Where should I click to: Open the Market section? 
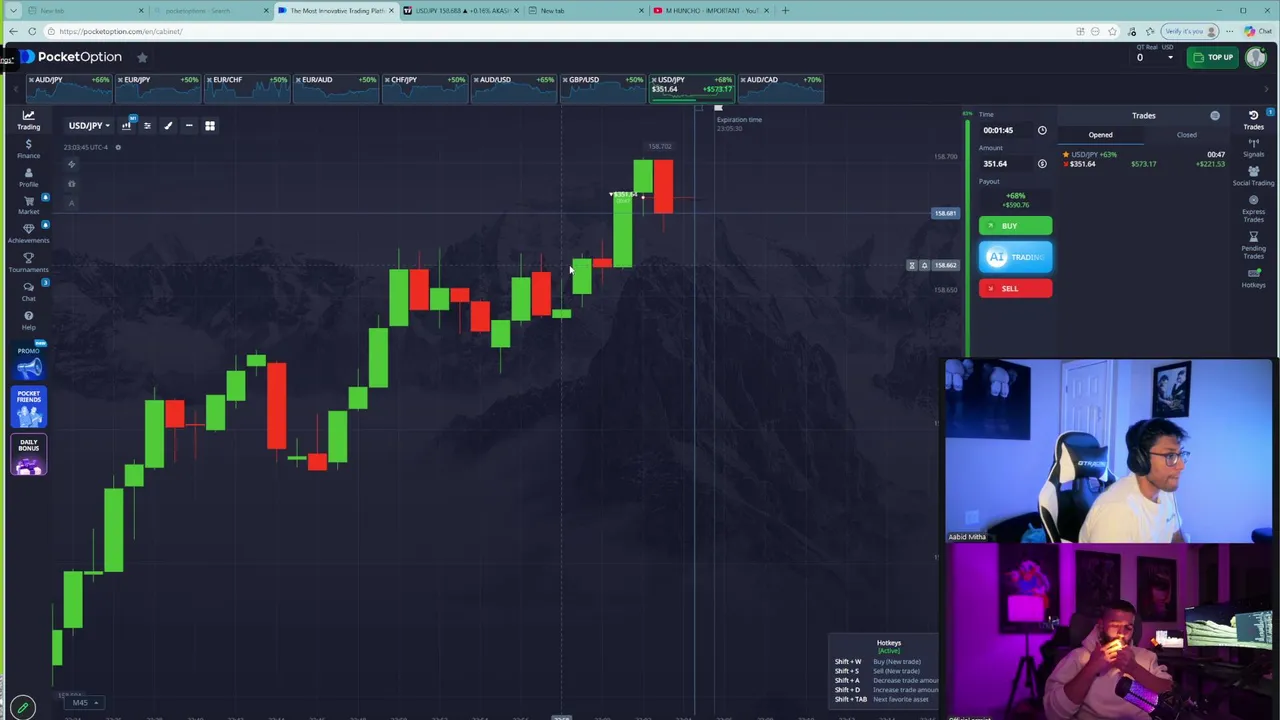coord(28,205)
